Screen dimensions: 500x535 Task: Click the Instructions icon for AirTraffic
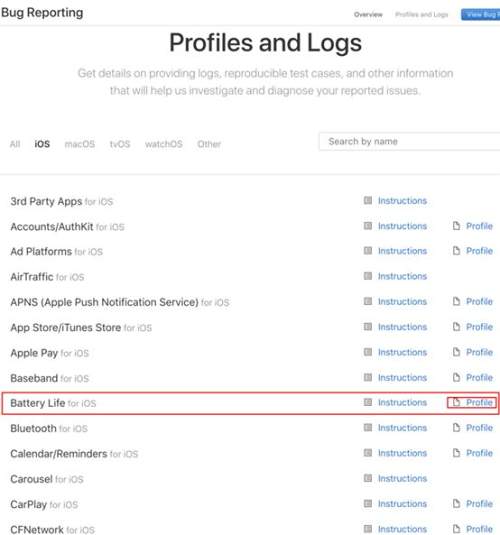point(368,276)
